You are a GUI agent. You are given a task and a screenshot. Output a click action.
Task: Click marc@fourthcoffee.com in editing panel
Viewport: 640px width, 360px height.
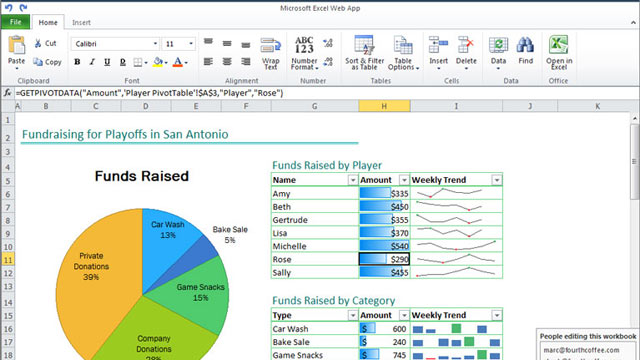tap(581, 350)
